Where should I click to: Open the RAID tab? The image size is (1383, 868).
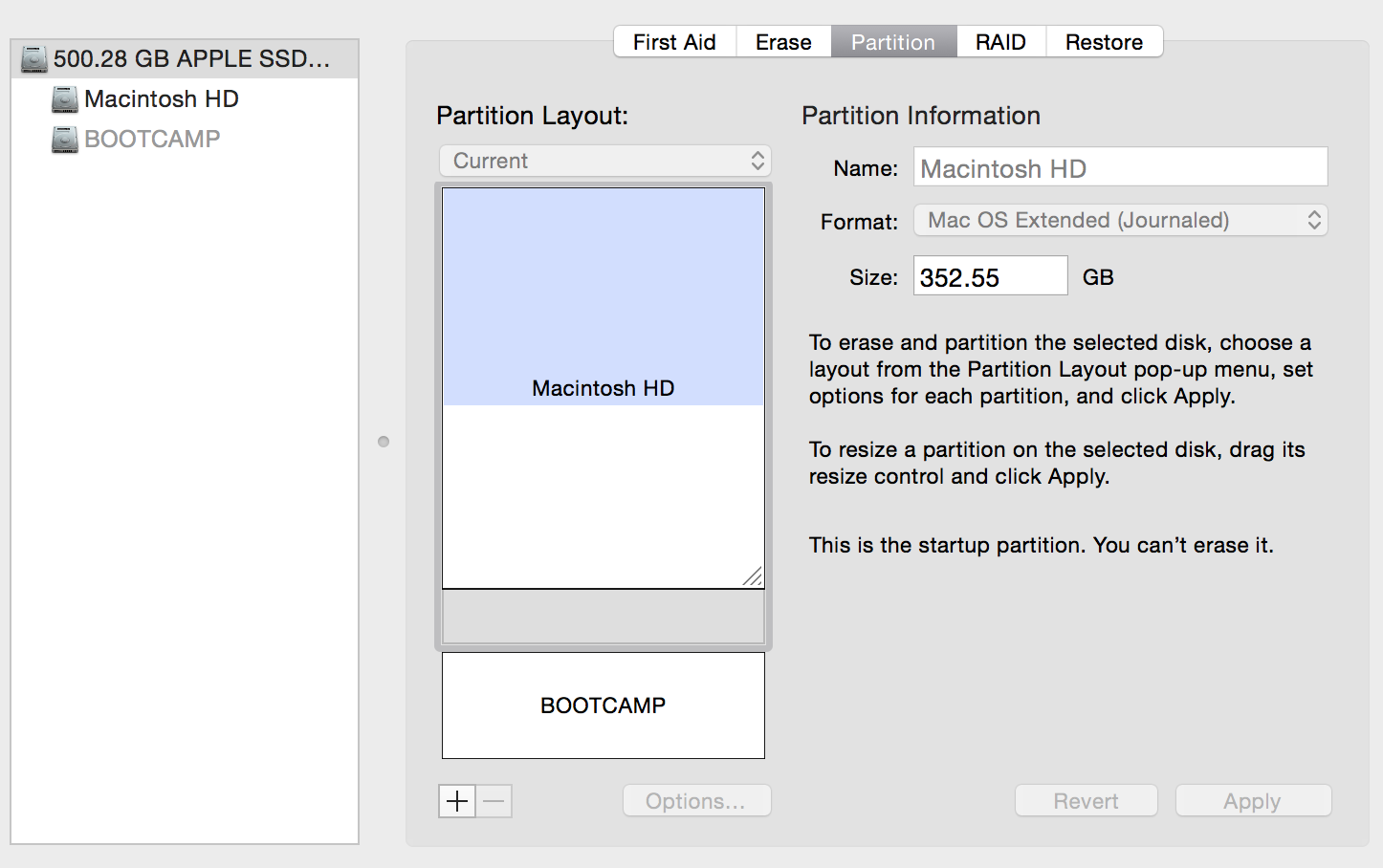tap(1000, 41)
